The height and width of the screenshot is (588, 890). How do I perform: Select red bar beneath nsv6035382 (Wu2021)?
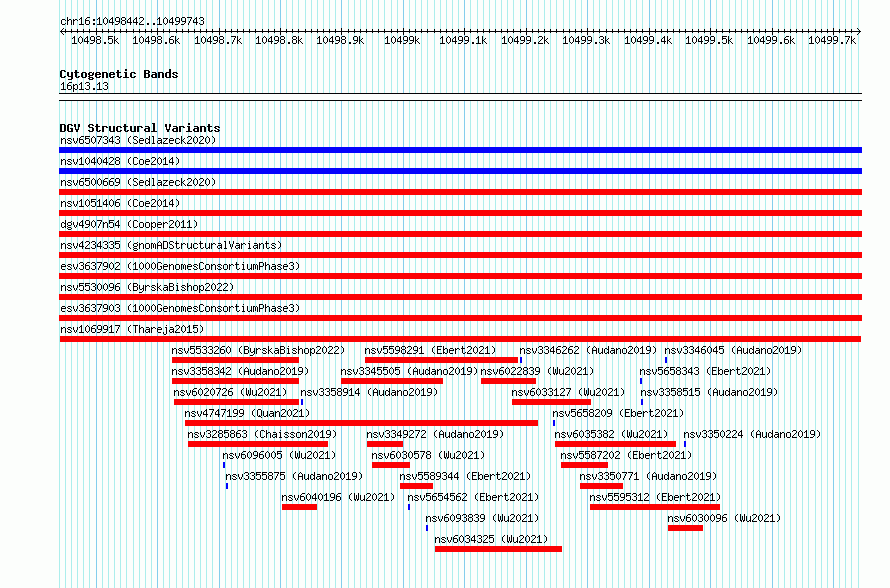click(x=615, y=444)
